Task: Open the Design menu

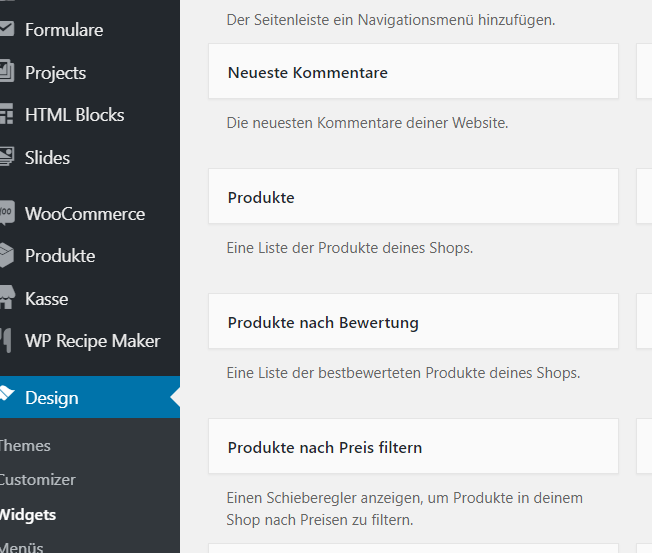Action: (52, 398)
